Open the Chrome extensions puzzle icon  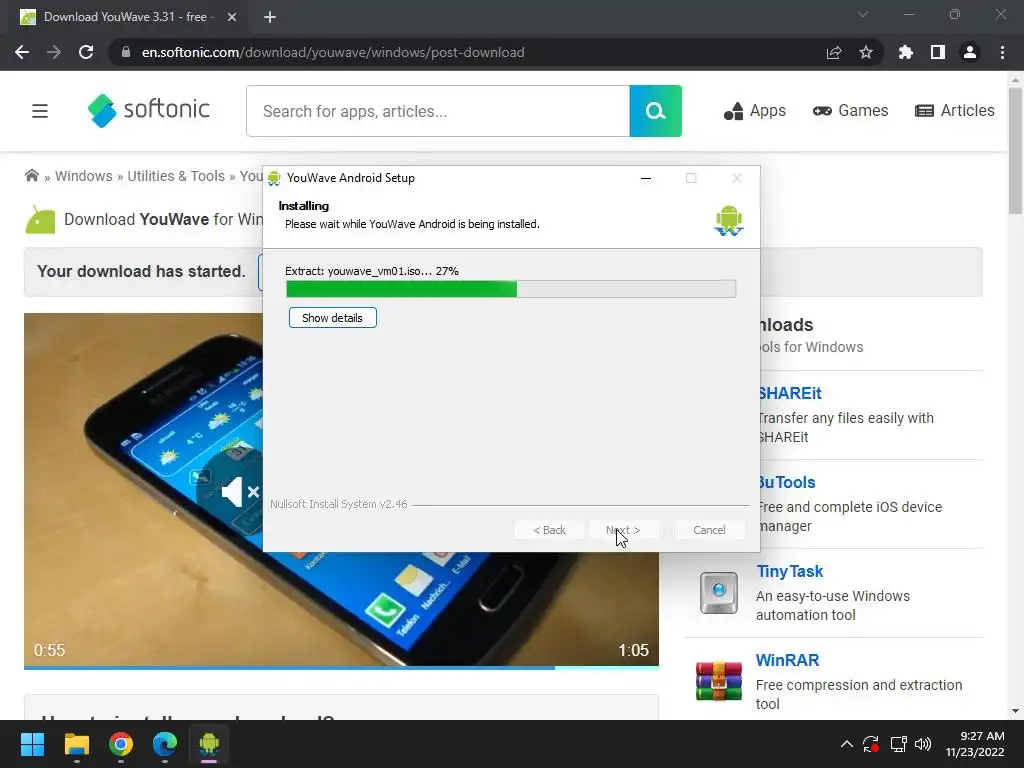click(906, 52)
